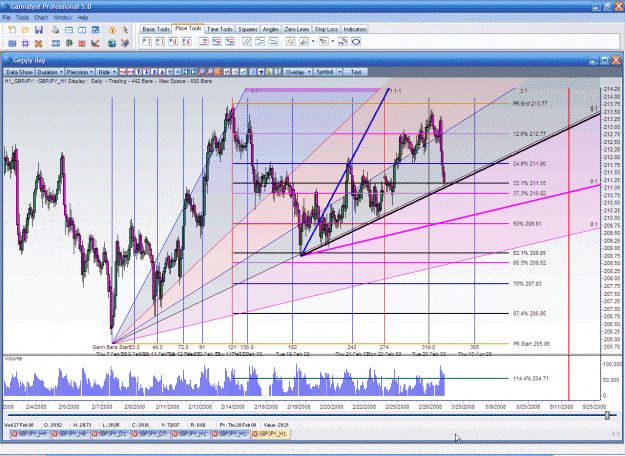Click the Print icon
This screenshot has width=625, height=456.
[x=55, y=30]
